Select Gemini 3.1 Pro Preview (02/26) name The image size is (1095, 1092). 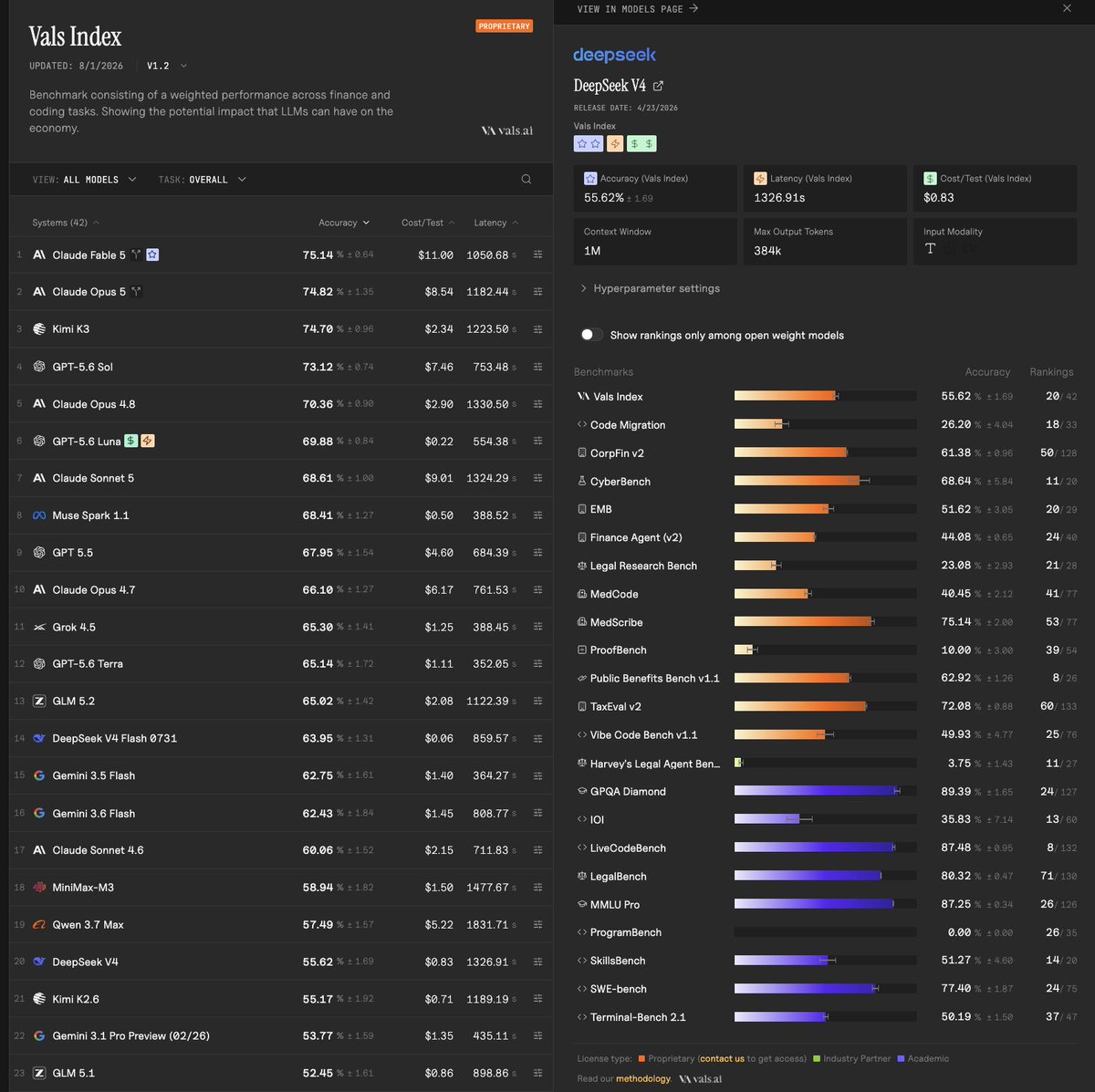131,1035
